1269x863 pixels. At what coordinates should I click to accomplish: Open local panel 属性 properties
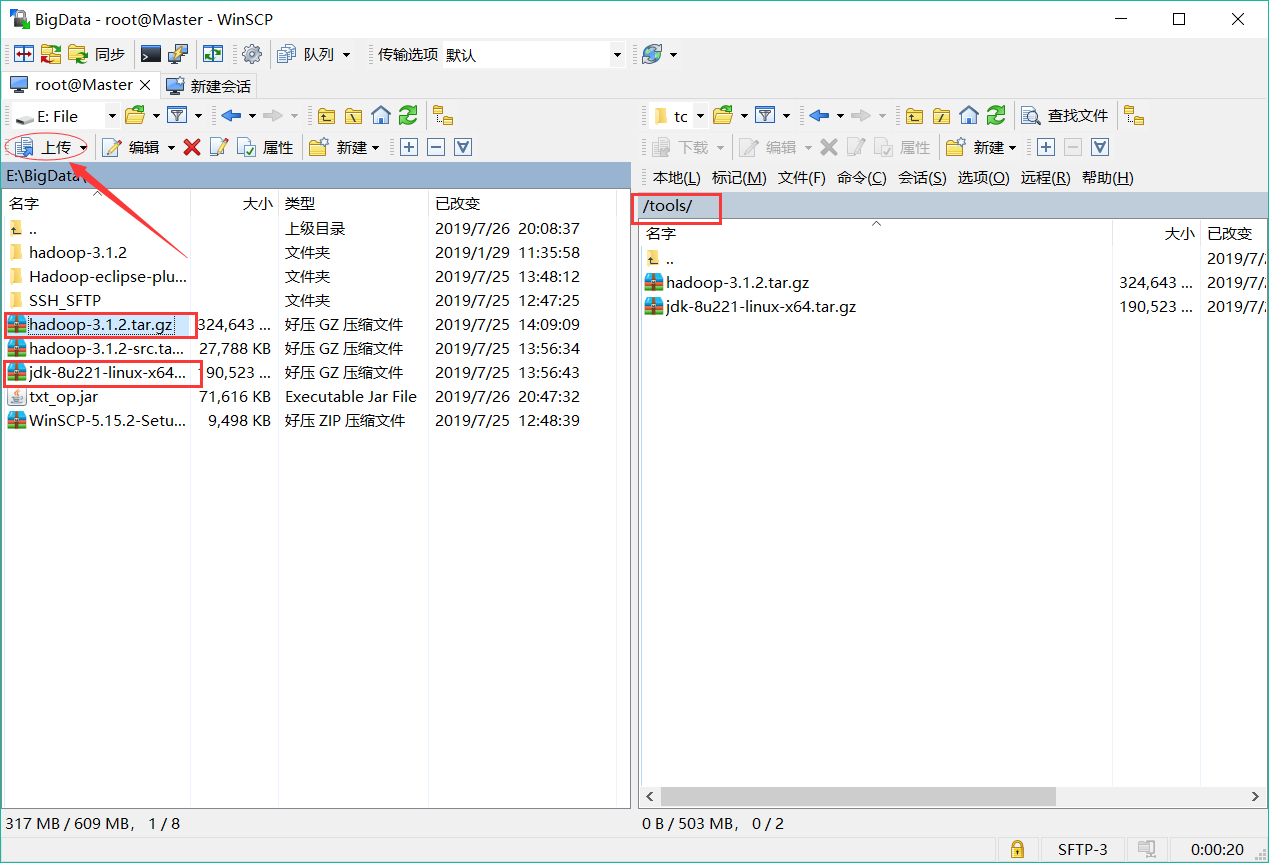pyautogui.click(x=265, y=147)
